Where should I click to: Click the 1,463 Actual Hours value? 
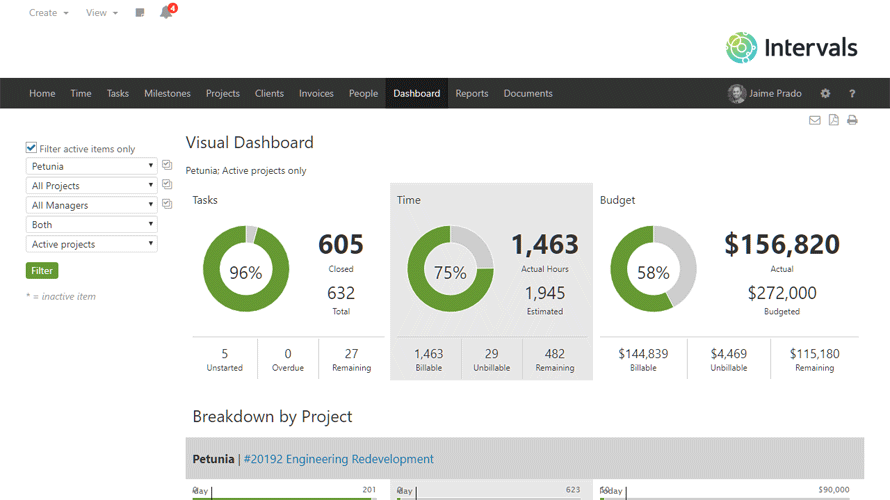pos(545,245)
